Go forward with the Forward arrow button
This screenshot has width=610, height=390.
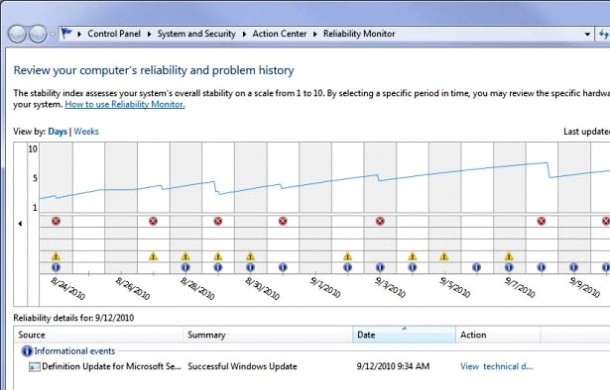point(38,34)
